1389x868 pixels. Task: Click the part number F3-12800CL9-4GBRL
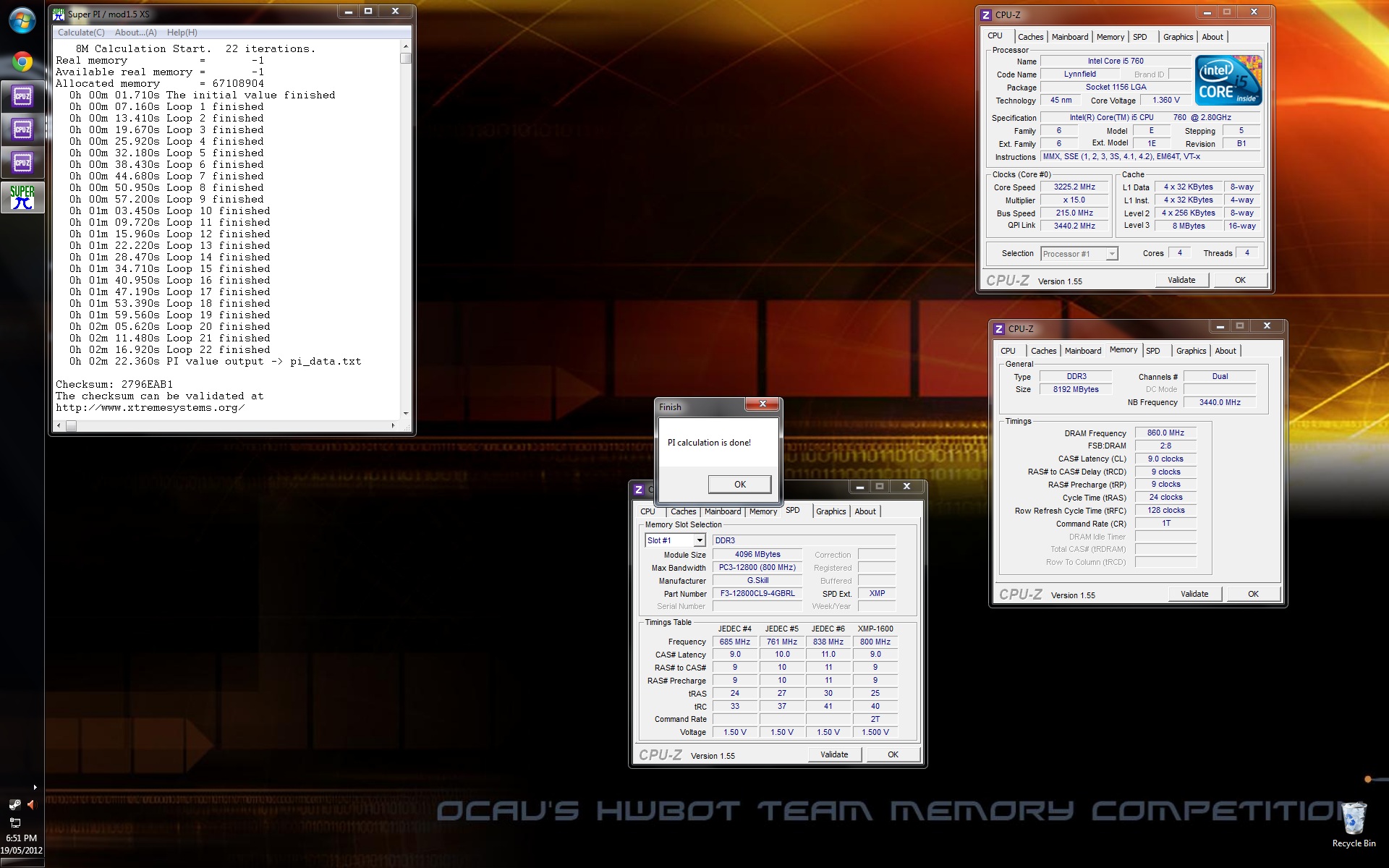pos(757,593)
